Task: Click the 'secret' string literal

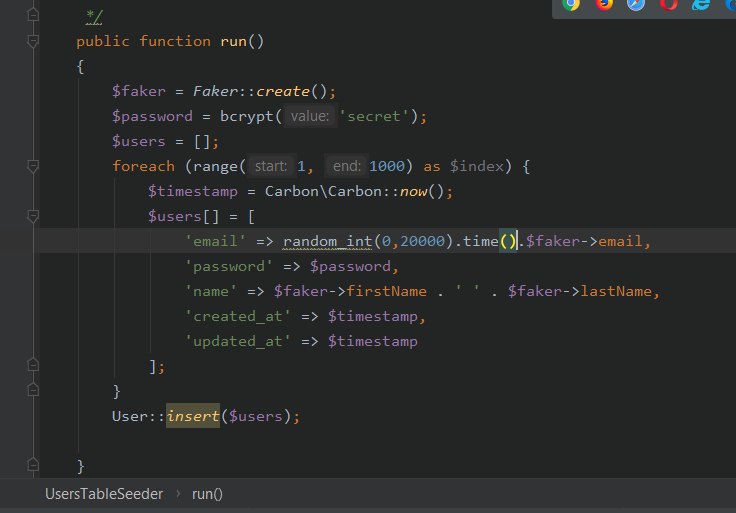Action: (374, 116)
